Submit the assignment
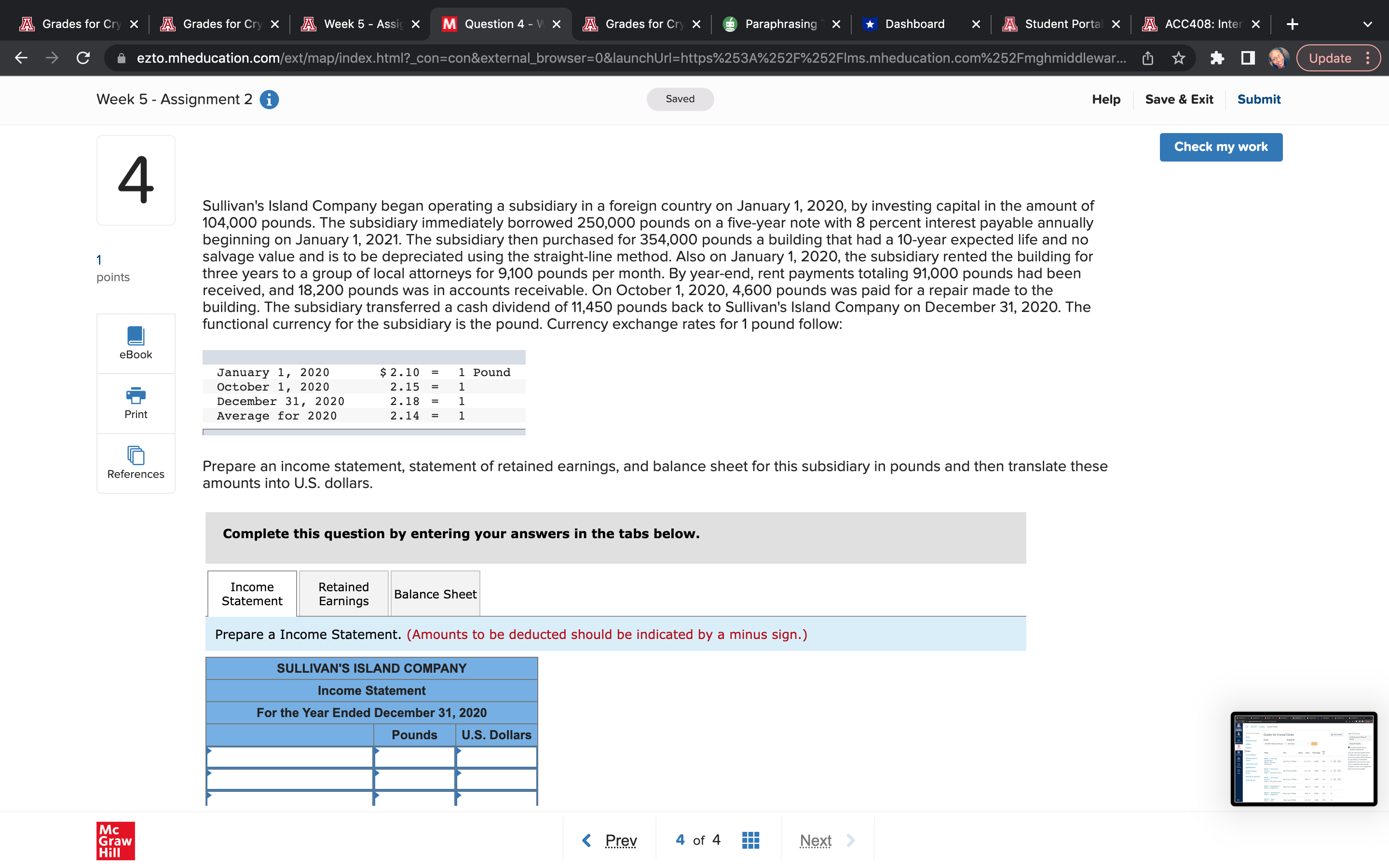 pos(1258,99)
